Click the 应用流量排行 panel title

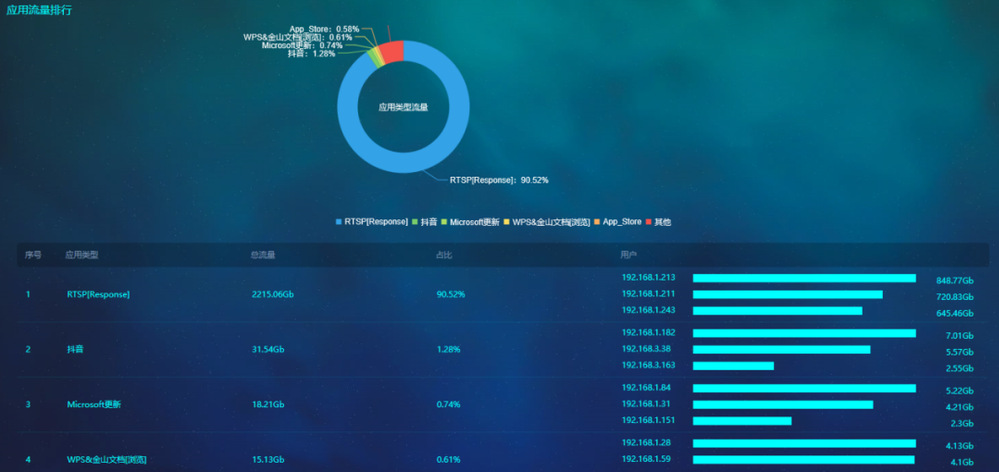pyautogui.click(x=39, y=10)
